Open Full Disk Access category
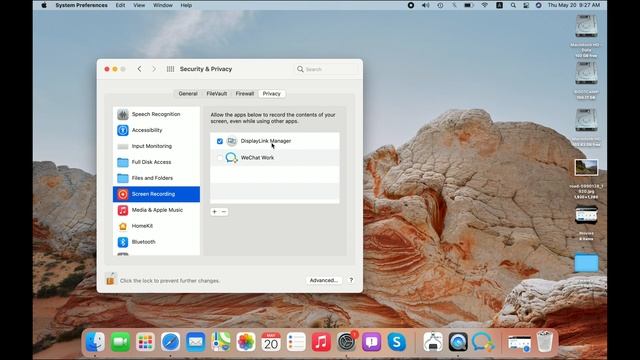Viewport: 640px width, 360px height. pyautogui.click(x=156, y=162)
